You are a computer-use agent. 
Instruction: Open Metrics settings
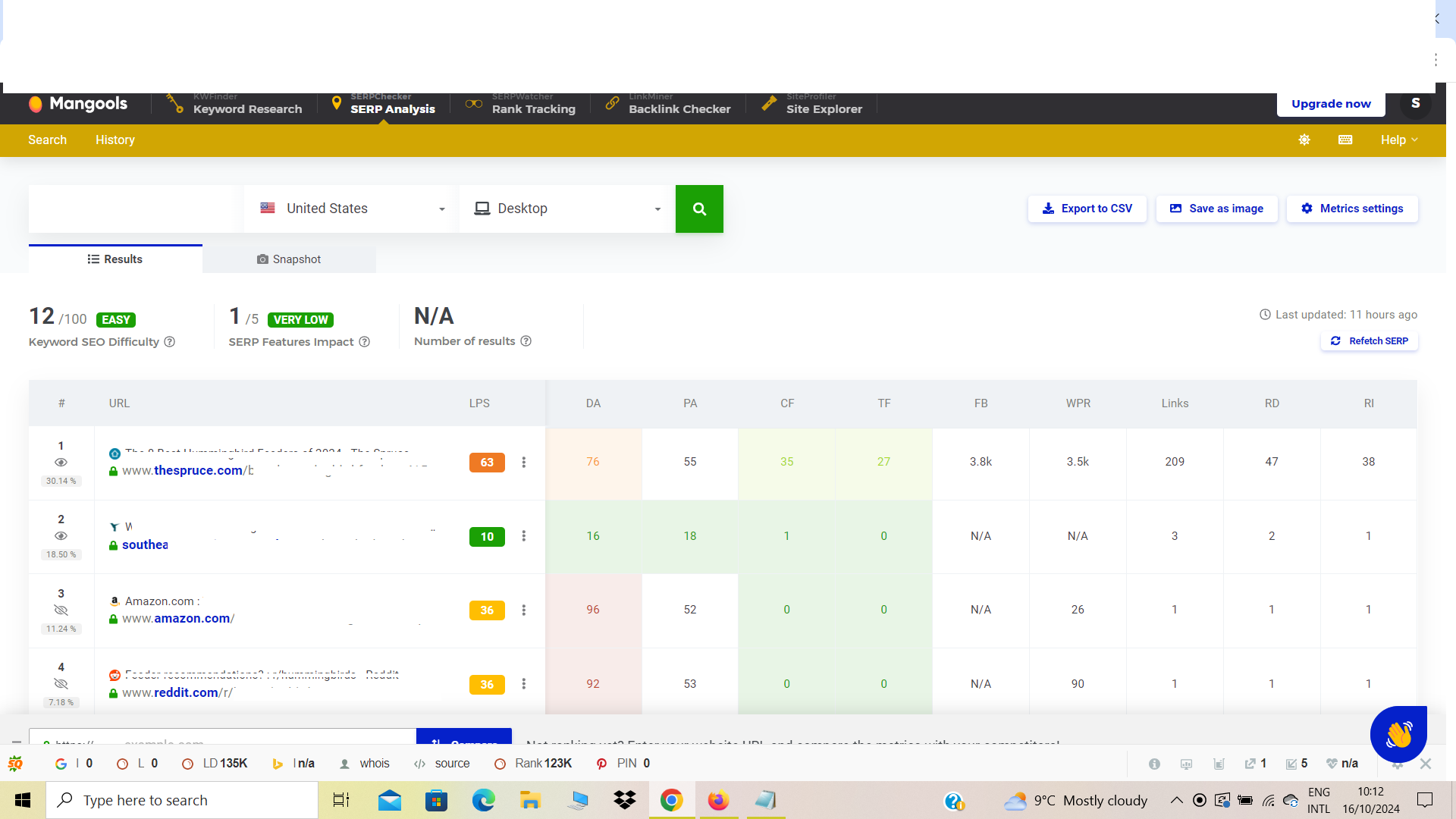click(x=1352, y=209)
